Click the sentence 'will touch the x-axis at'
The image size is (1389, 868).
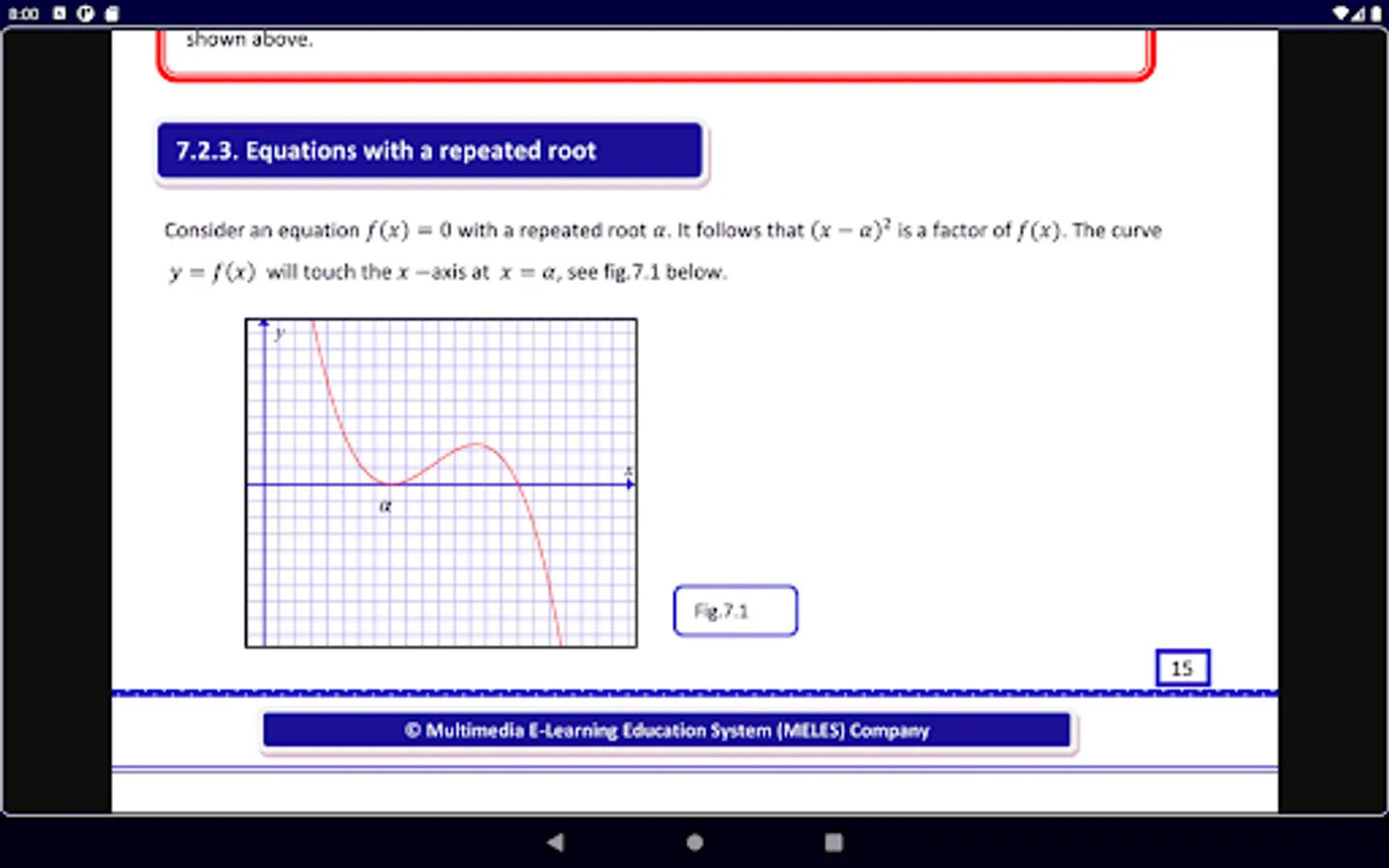click(378, 272)
